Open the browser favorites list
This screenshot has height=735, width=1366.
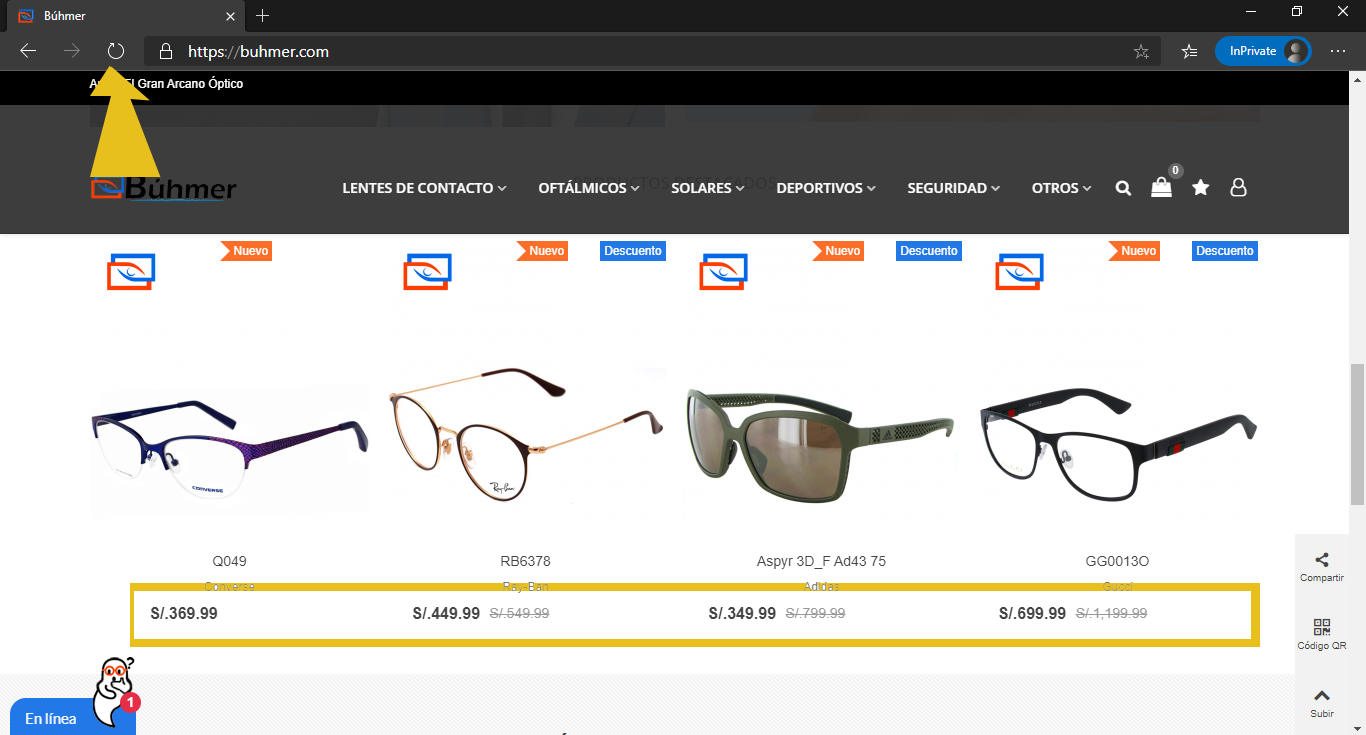[1189, 52]
